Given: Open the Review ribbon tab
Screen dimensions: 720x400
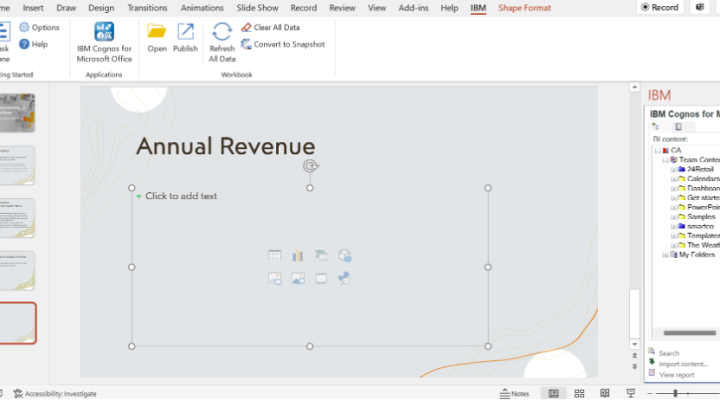Looking at the screenshot, I should [x=342, y=8].
